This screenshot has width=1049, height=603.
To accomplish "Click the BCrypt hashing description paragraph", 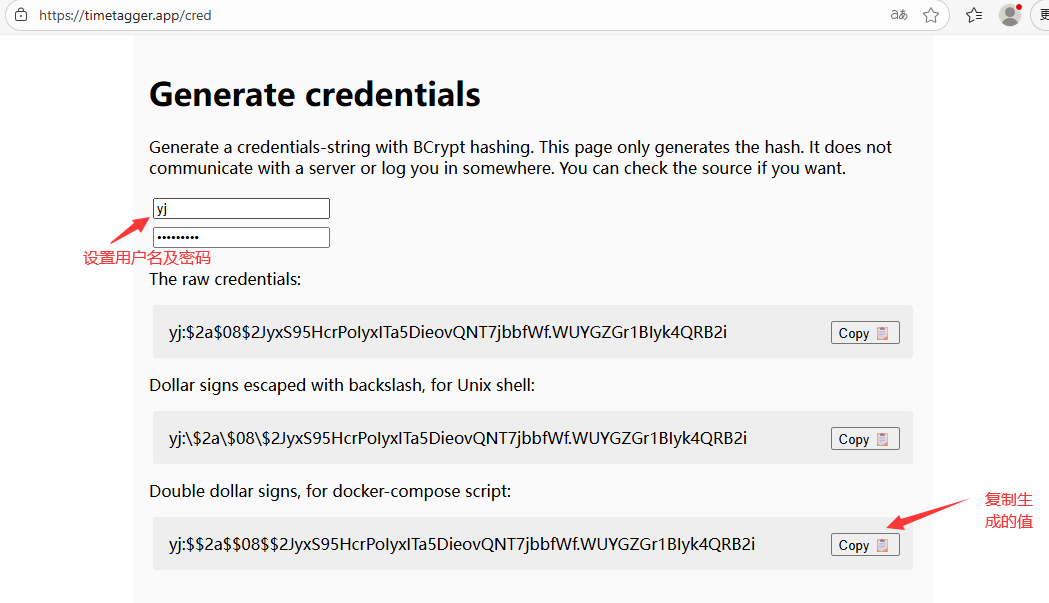I will pos(520,157).
